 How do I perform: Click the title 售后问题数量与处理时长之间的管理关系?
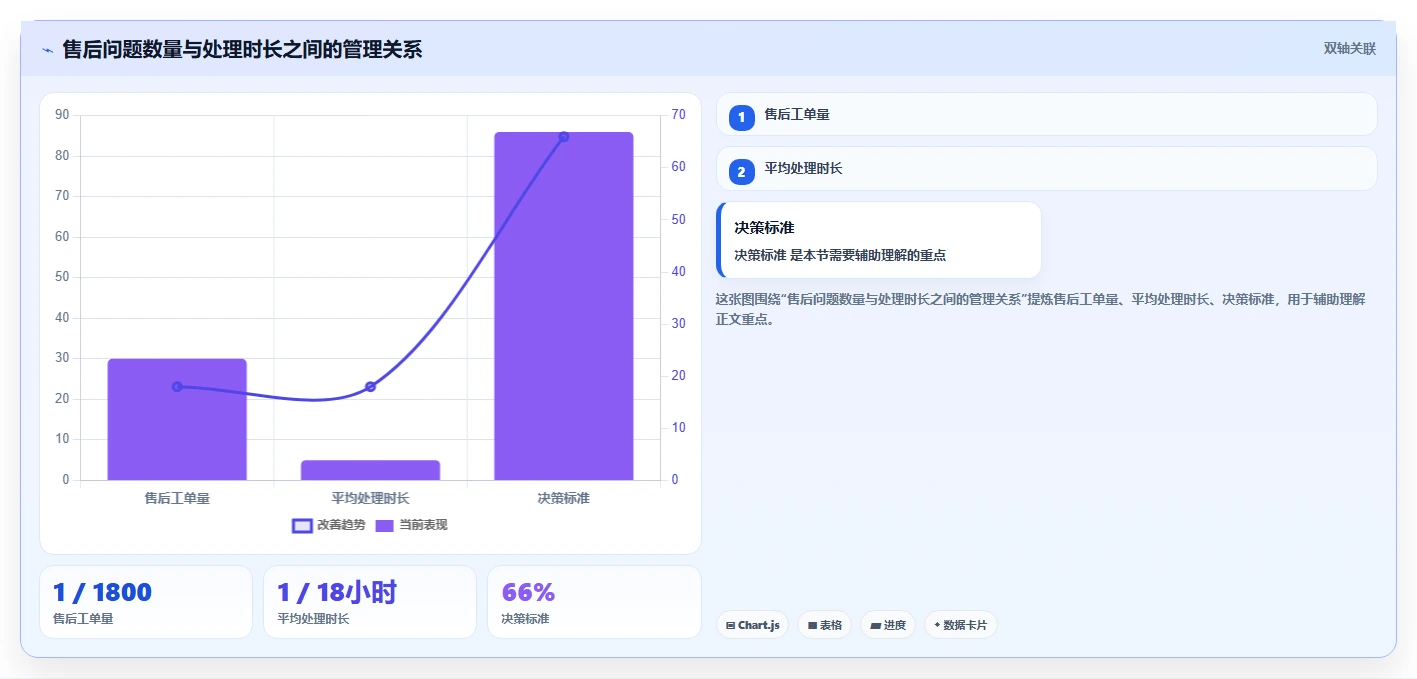pyautogui.click(x=242, y=49)
